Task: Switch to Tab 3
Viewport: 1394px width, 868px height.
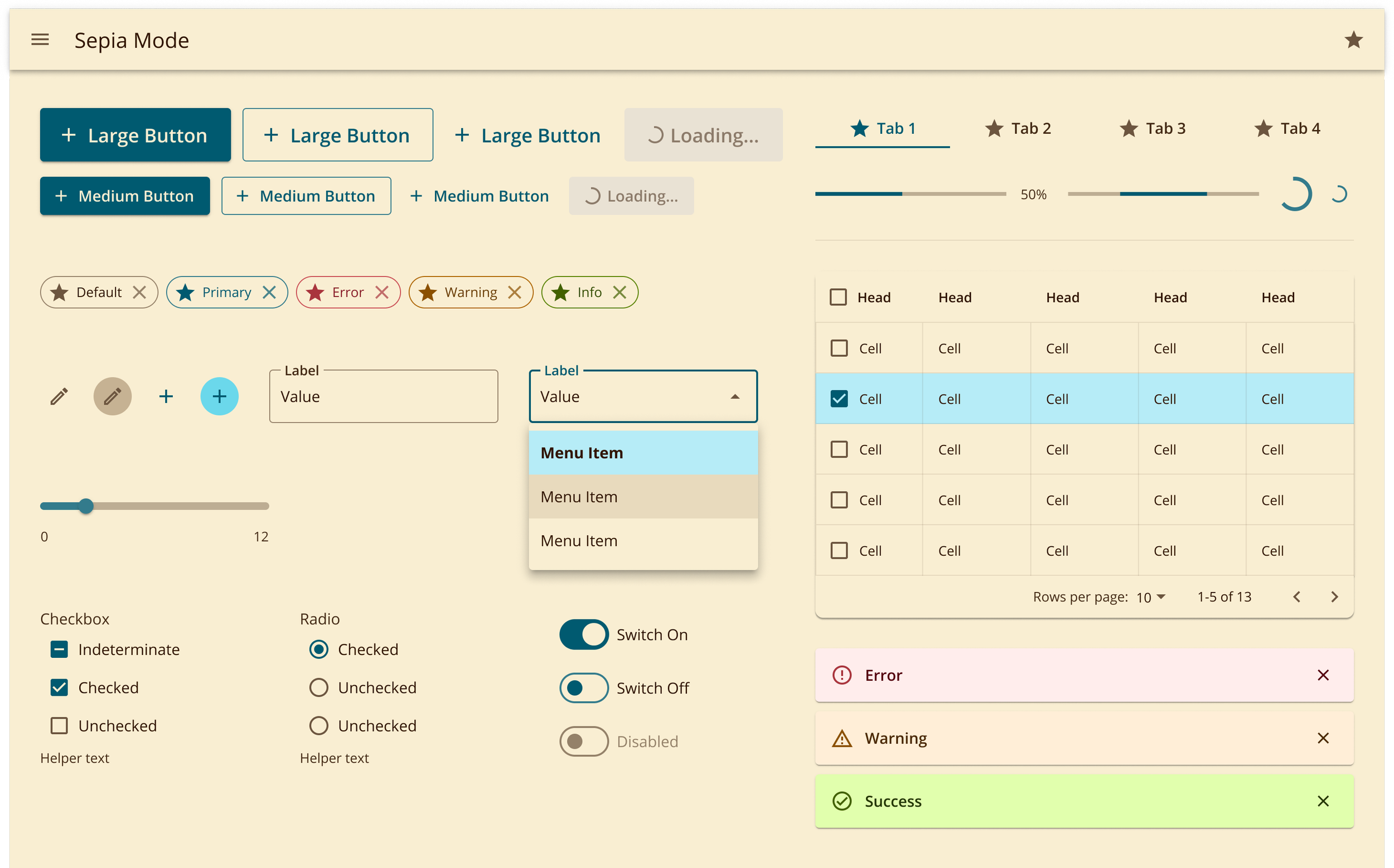Action: pyautogui.click(x=1153, y=129)
